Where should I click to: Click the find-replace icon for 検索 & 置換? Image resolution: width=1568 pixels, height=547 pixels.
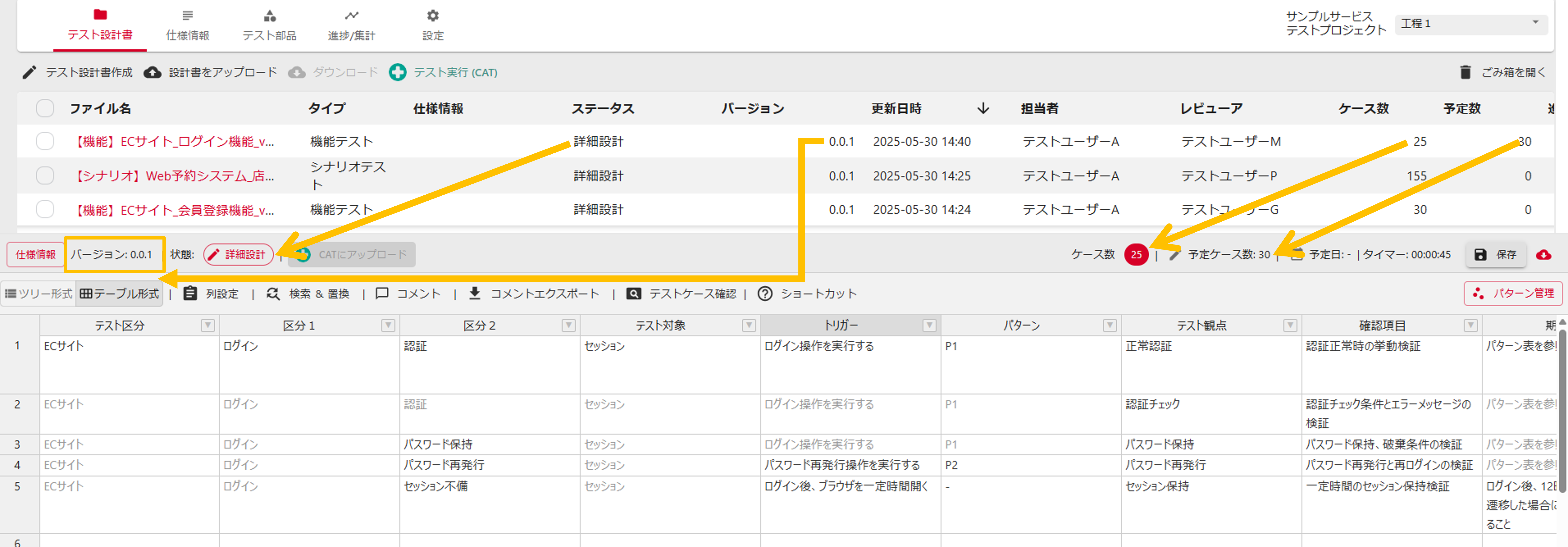pos(273,294)
